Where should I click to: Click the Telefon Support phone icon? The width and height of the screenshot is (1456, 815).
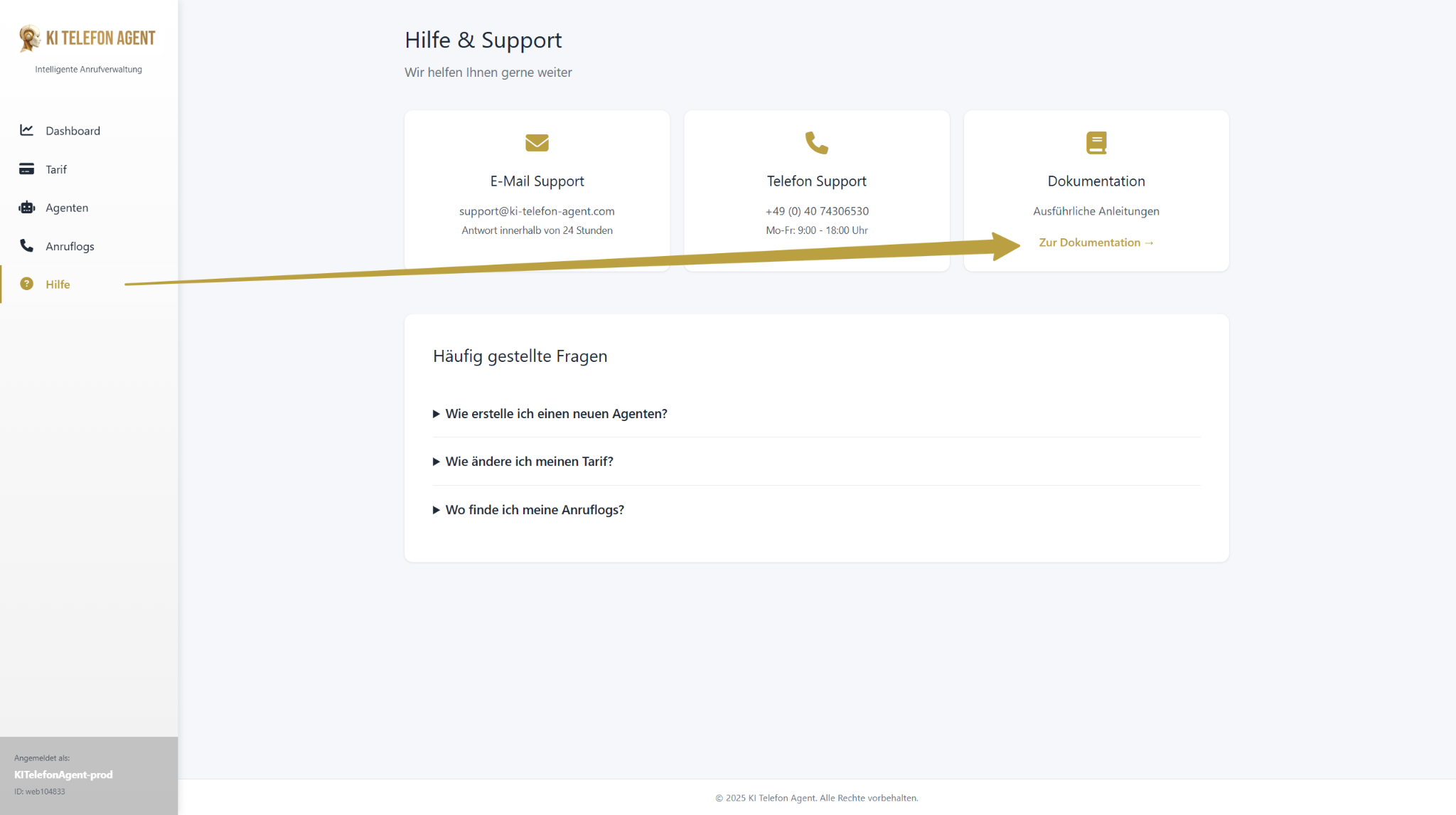tap(816, 143)
